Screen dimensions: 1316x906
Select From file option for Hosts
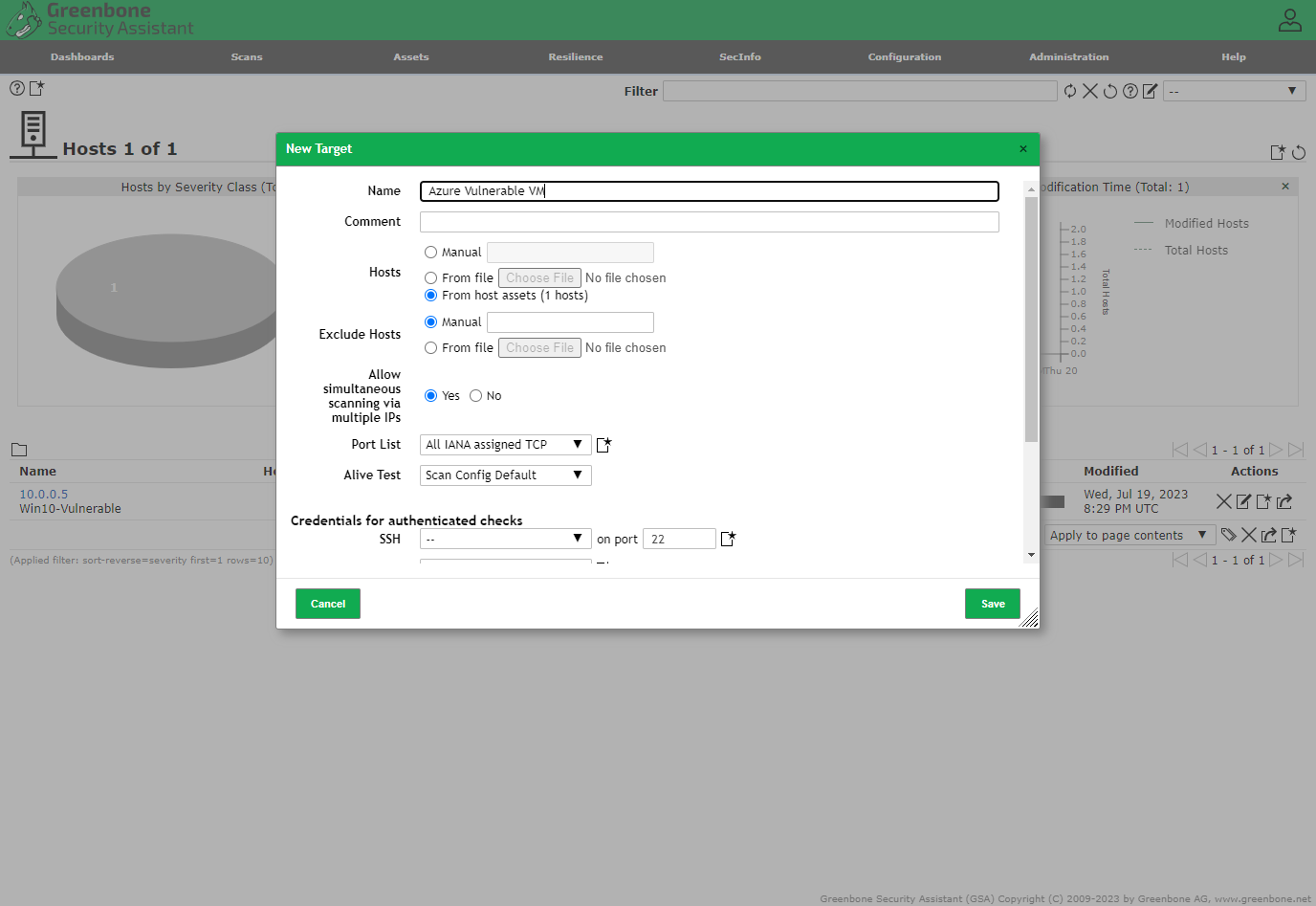tap(430, 278)
